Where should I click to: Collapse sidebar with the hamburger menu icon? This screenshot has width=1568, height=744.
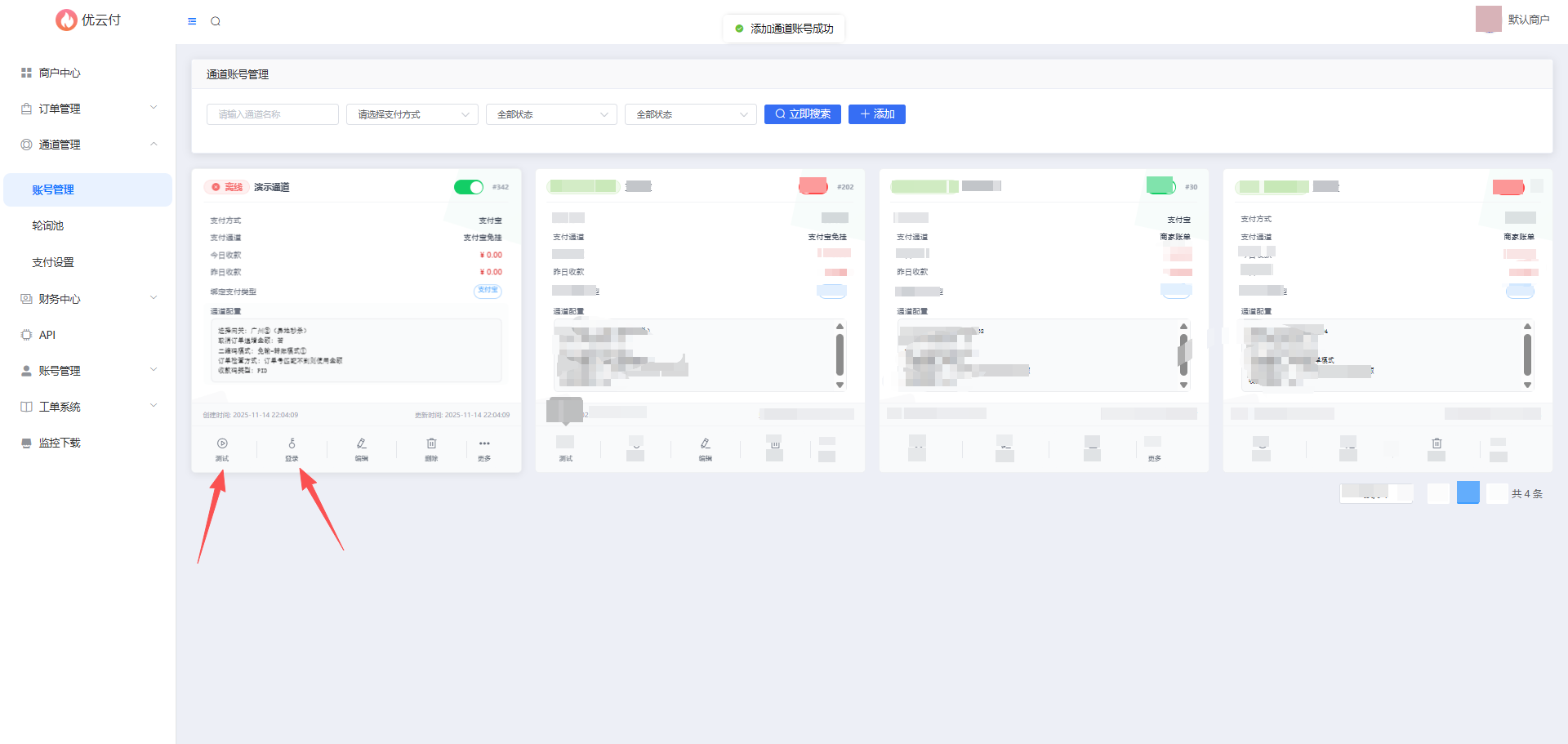click(x=192, y=21)
